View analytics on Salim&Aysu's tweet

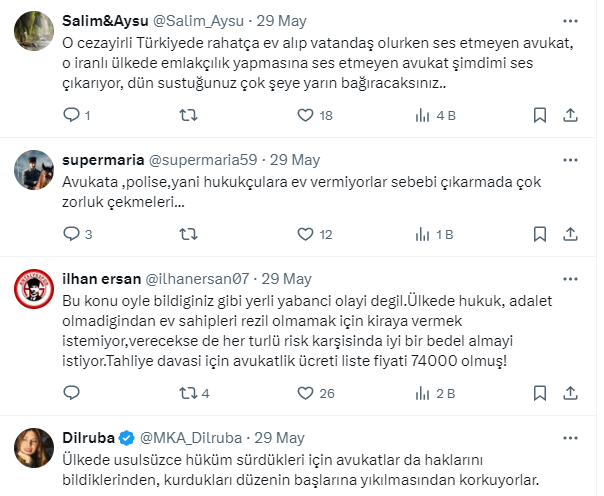(422, 115)
